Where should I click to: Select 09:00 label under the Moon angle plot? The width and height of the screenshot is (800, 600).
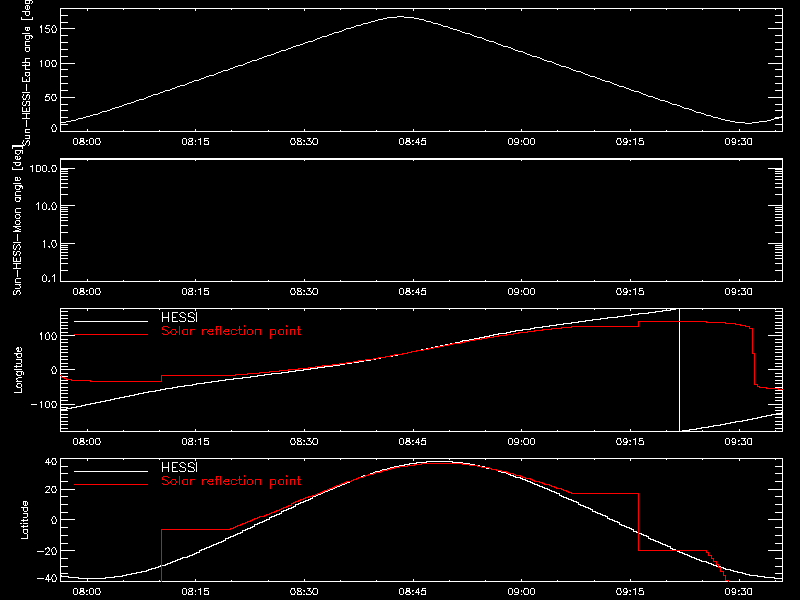[521, 292]
